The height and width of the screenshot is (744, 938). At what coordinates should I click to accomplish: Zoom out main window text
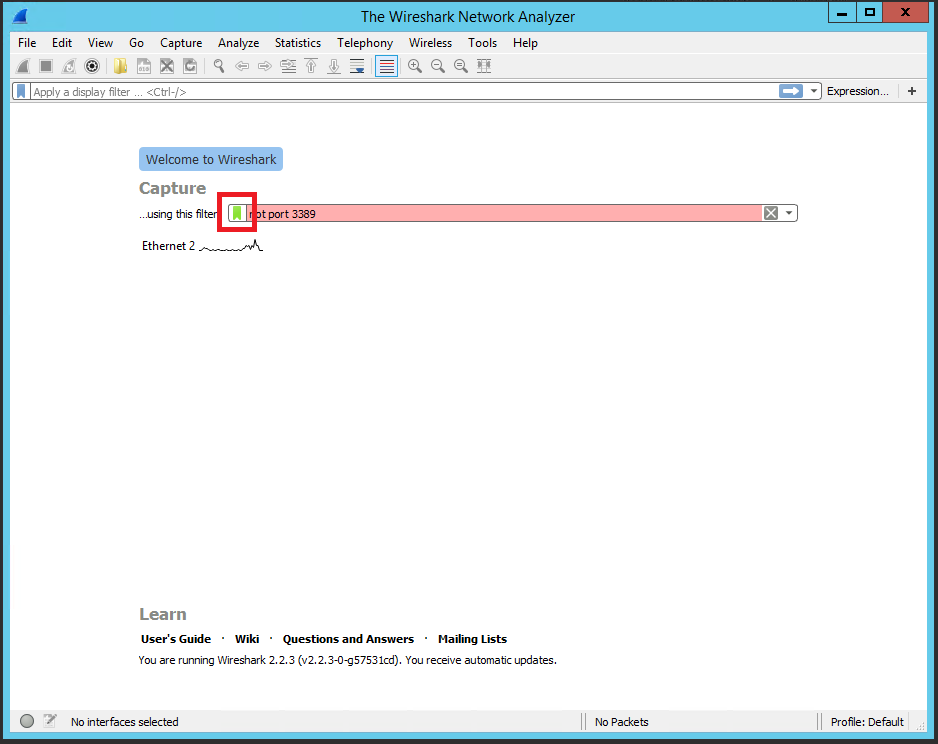(438, 66)
